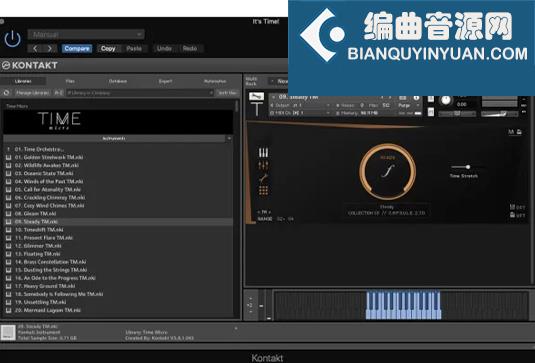This screenshot has width=535, height=363.
Task: Select 07. Cozy Wind Chimes TM.nki
Action: 49,206
